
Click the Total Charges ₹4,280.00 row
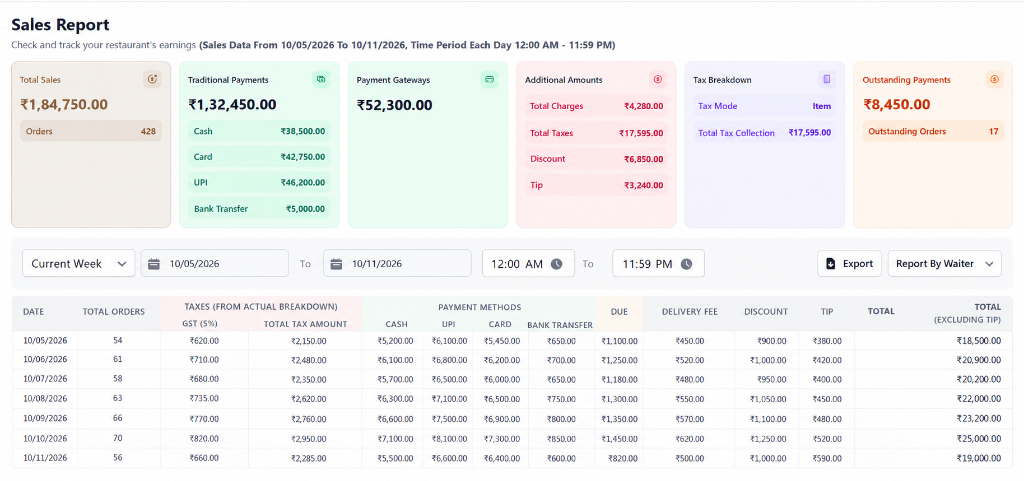click(596, 106)
